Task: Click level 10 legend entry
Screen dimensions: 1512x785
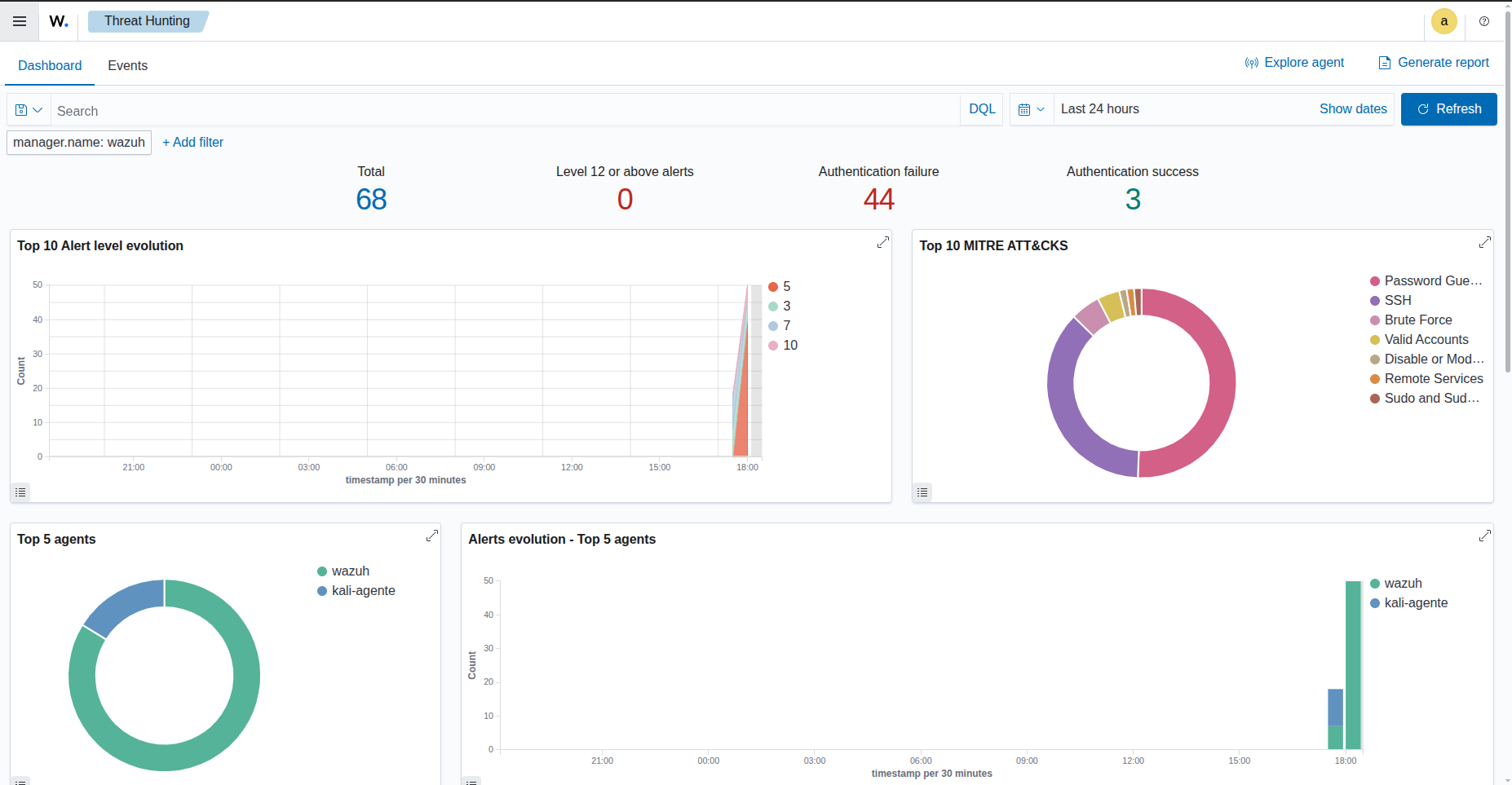Action: (783, 346)
